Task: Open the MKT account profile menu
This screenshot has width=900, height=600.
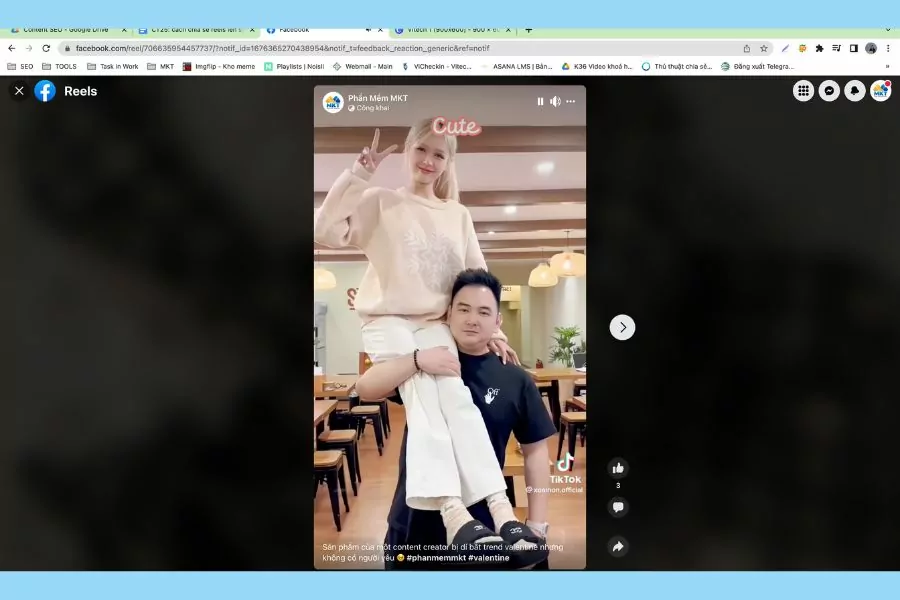Action: (x=879, y=91)
